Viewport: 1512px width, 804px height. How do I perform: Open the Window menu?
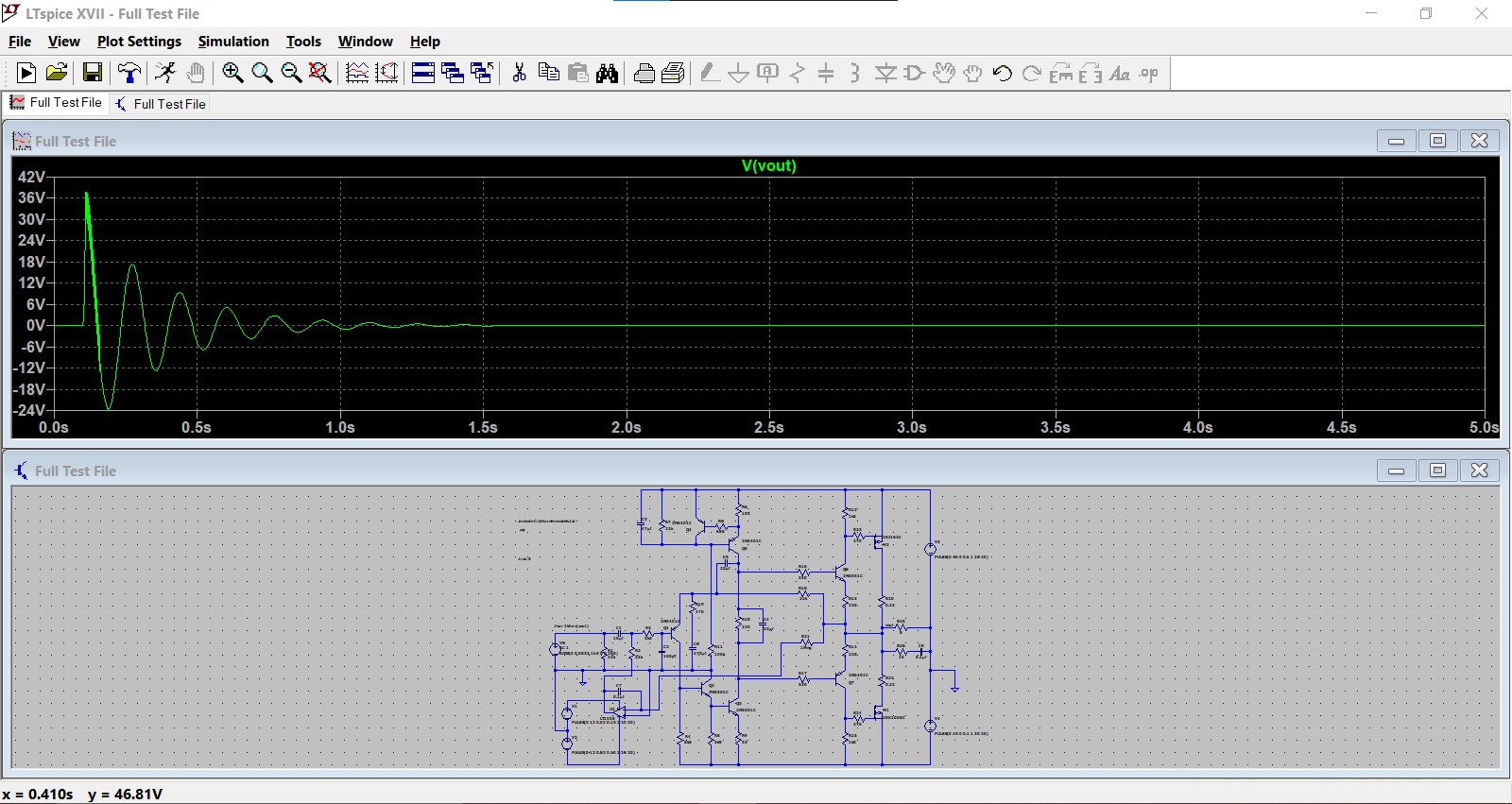tap(365, 42)
